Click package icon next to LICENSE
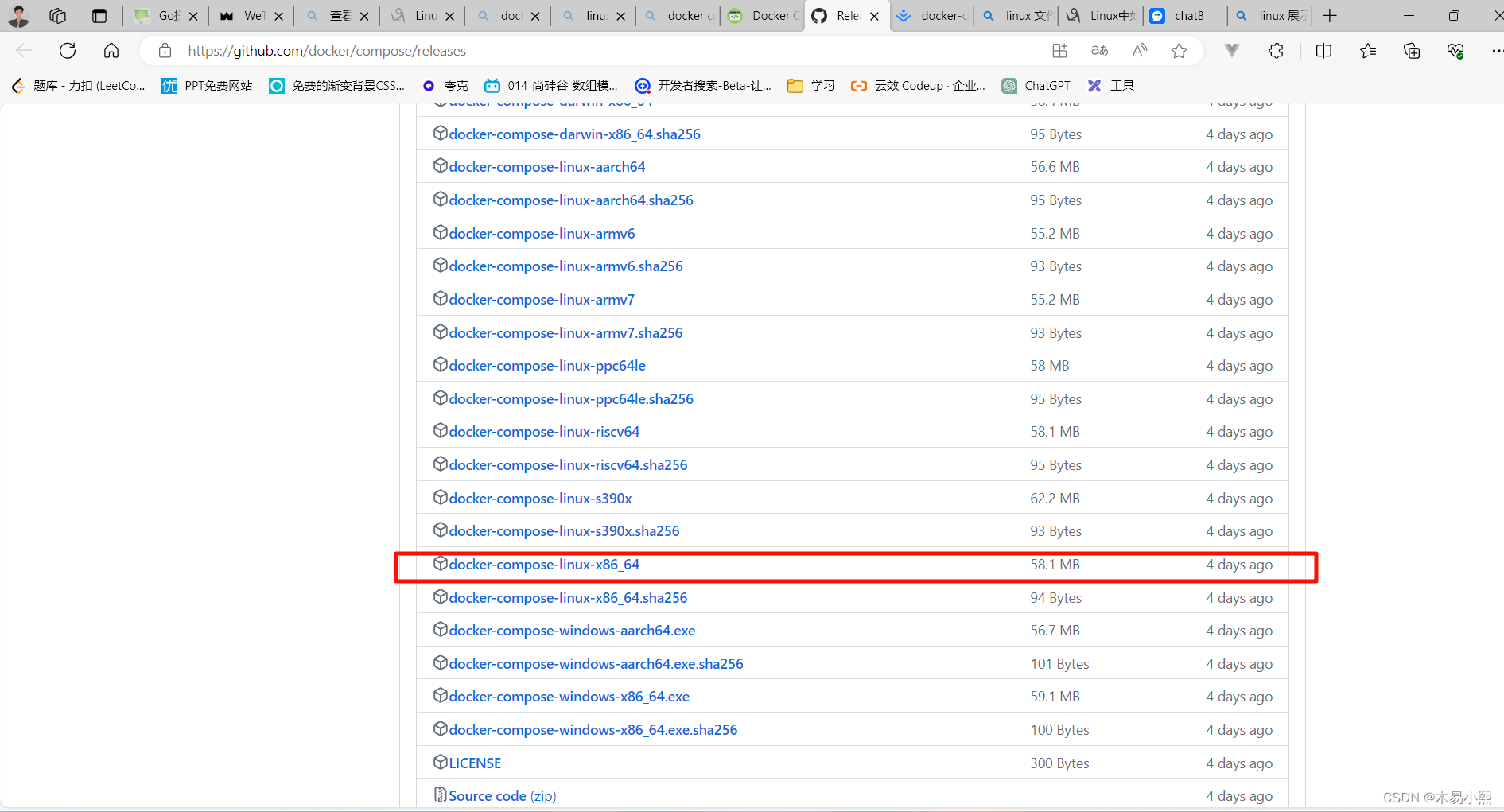 pyautogui.click(x=440, y=762)
